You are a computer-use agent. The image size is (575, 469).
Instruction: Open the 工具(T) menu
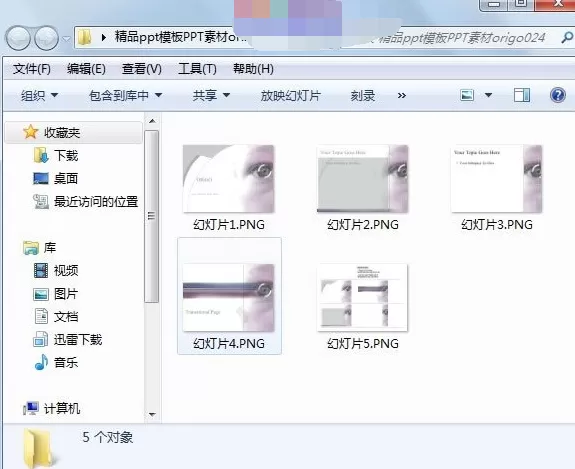[x=197, y=69]
